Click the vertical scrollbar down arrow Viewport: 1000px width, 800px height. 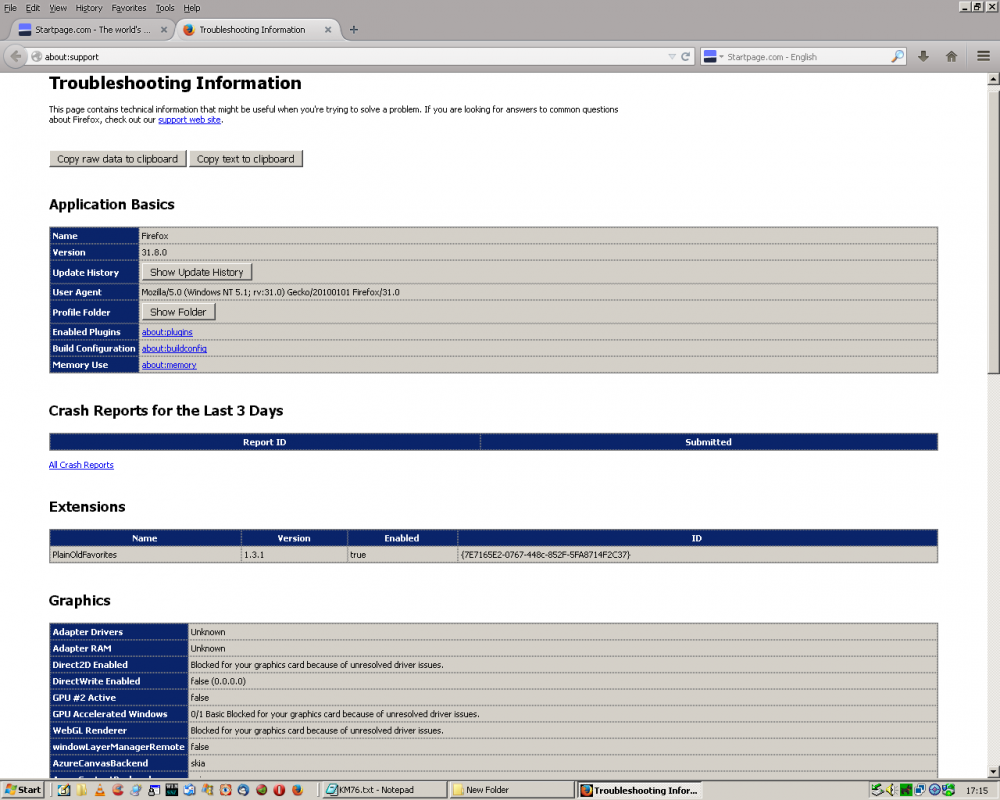[x=993, y=772]
